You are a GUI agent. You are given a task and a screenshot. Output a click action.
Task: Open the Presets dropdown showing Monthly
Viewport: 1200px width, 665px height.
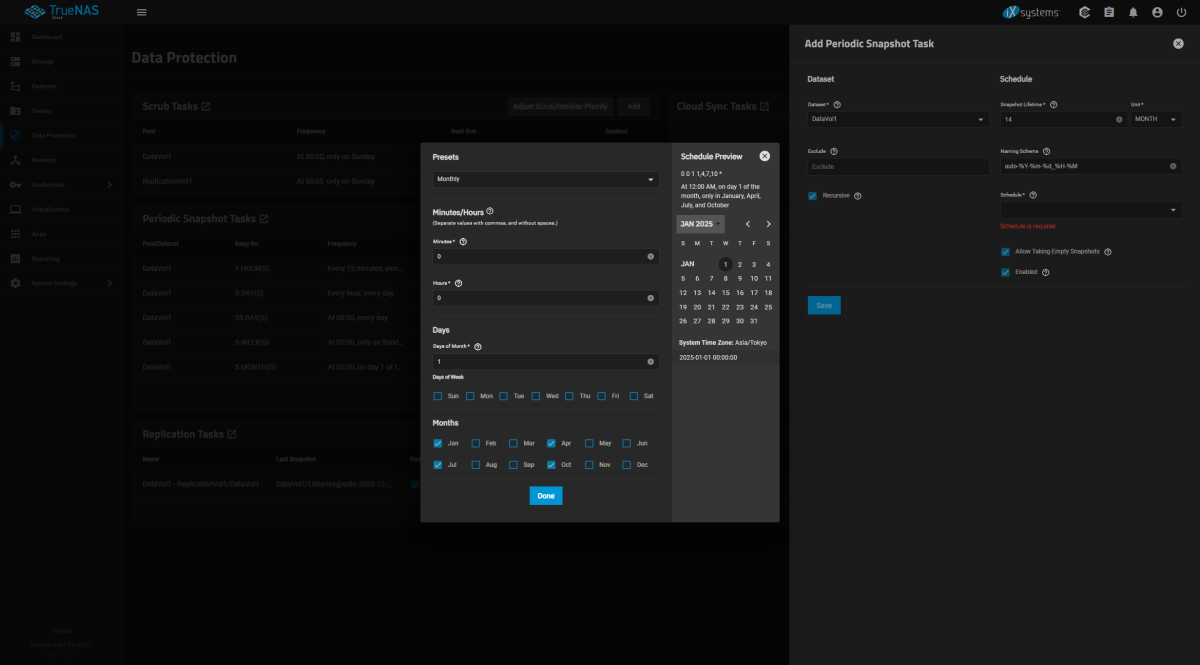click(546, 179)
